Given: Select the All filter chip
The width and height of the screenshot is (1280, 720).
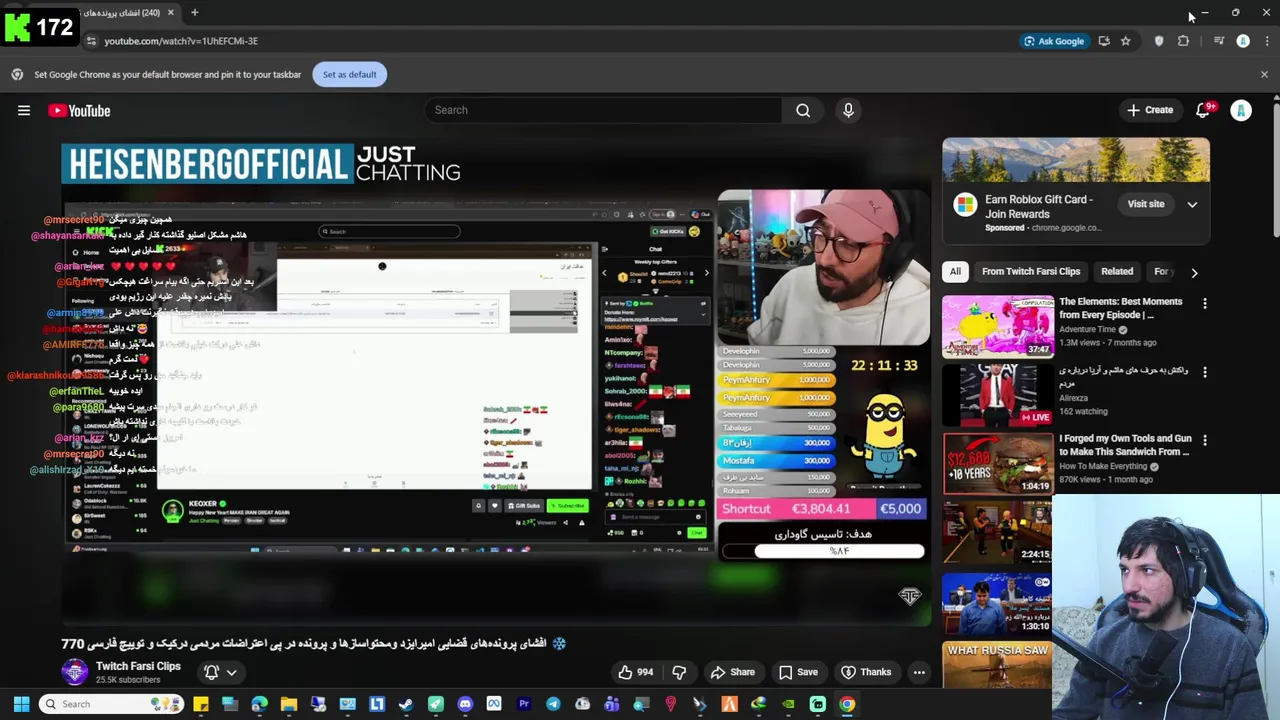Looking at the screenshot, I should click(x=955, y=271).
